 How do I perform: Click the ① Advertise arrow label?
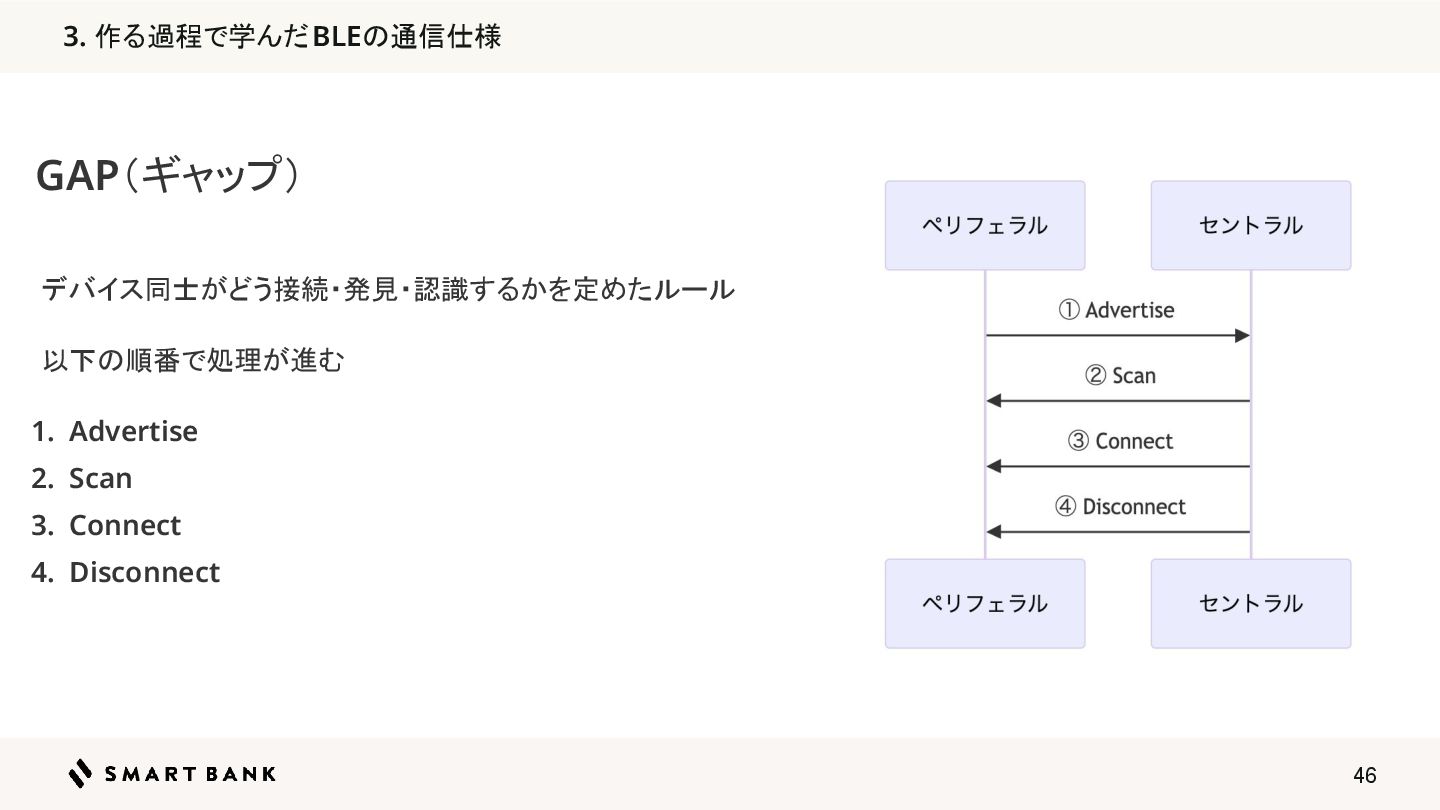tap(1116, 310)
